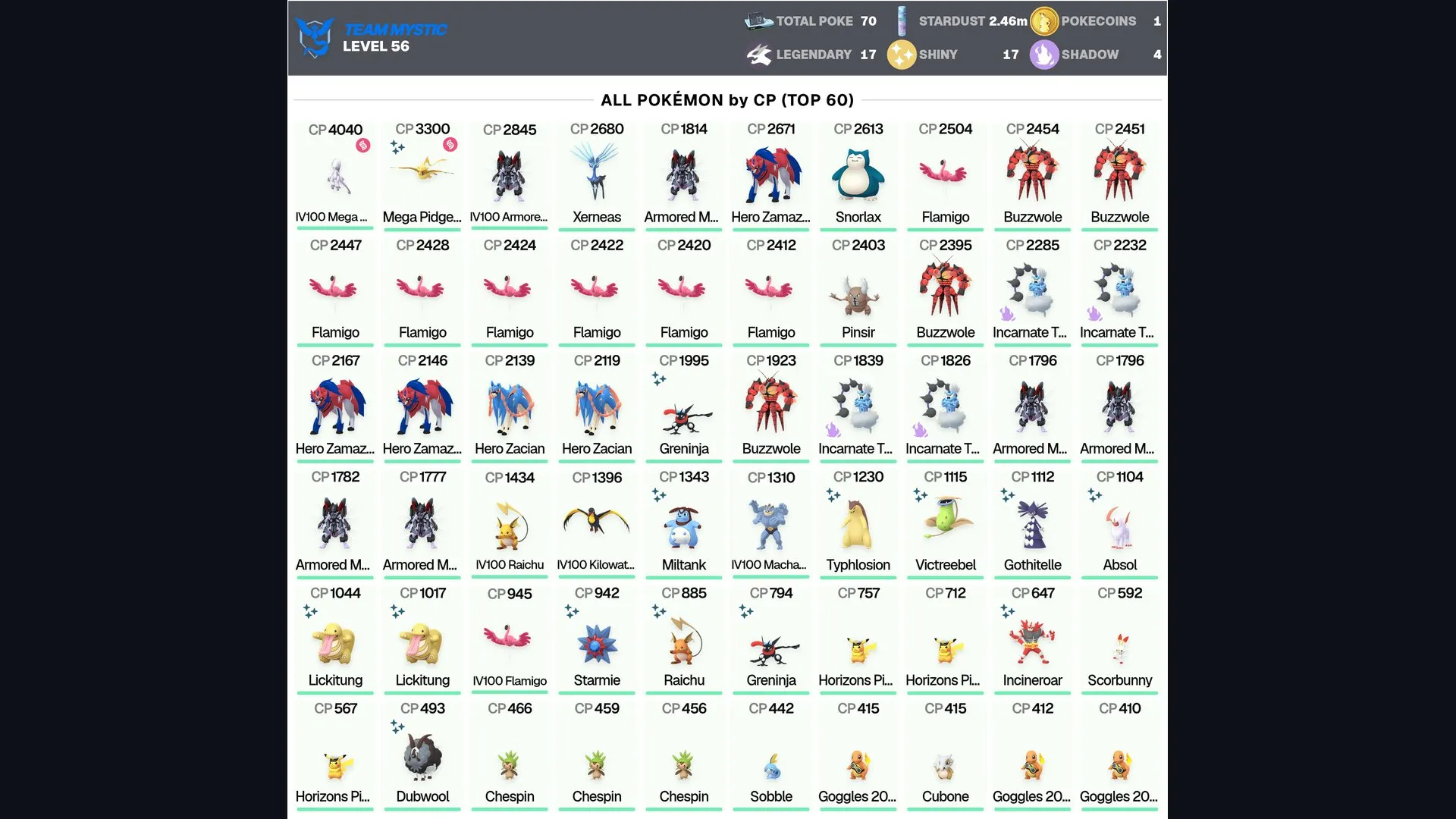
Task: Click the Total Poke storage icon
Action: (x=758, y=21)
